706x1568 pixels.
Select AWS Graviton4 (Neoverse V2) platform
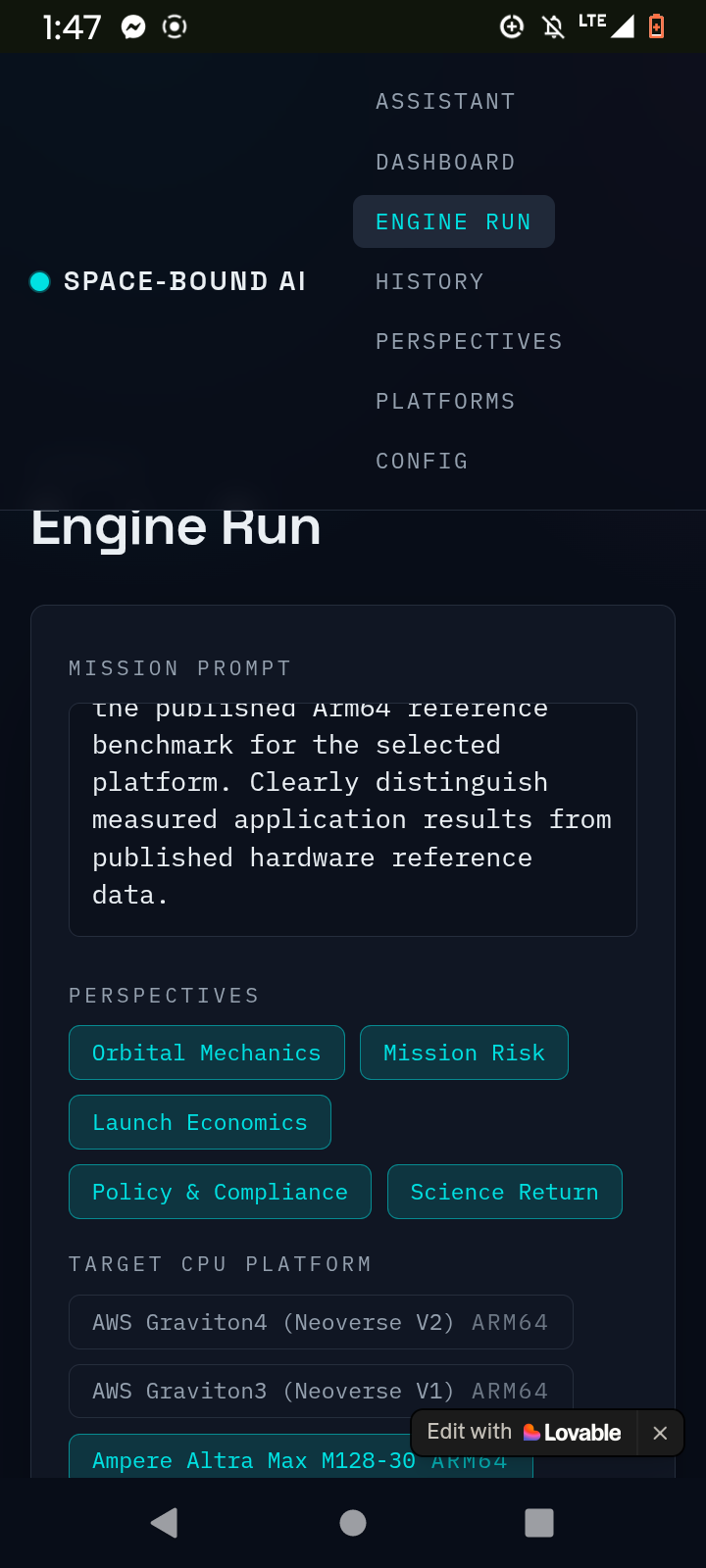tap(321, 1322)
